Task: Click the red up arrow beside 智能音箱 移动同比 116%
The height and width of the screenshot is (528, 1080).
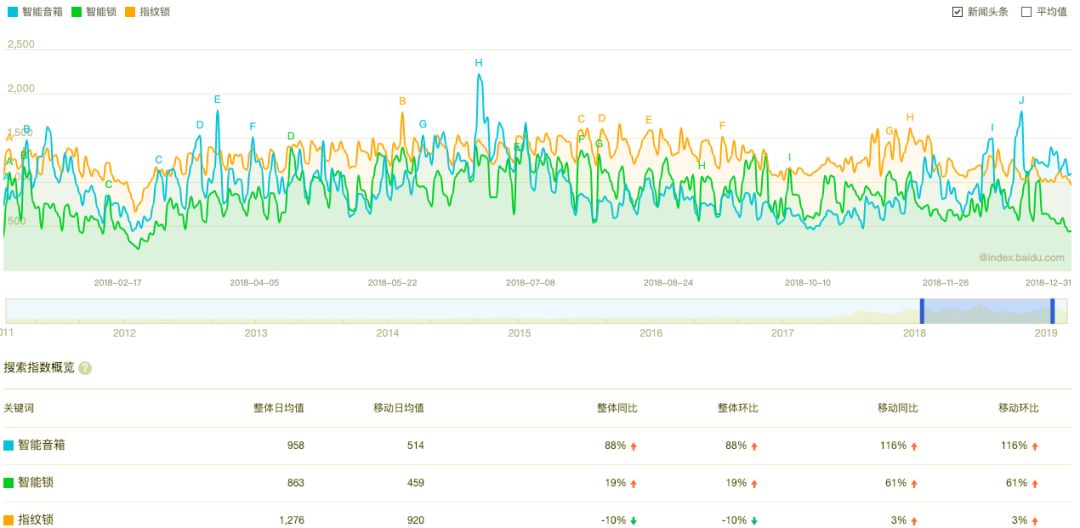Action: tap(914, 446)
